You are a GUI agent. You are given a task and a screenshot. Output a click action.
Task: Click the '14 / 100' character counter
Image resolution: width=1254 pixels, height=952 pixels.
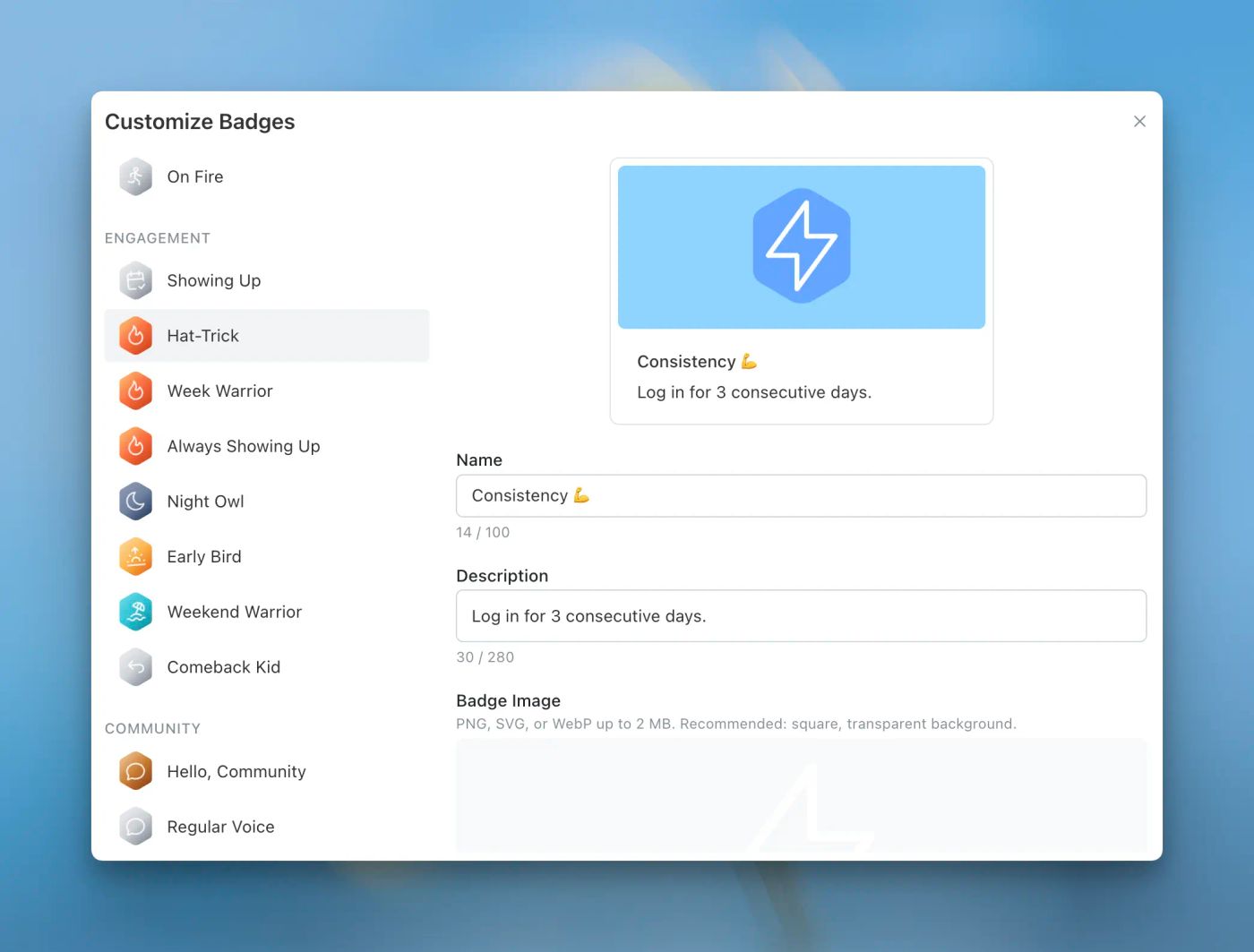pos(483,532)
